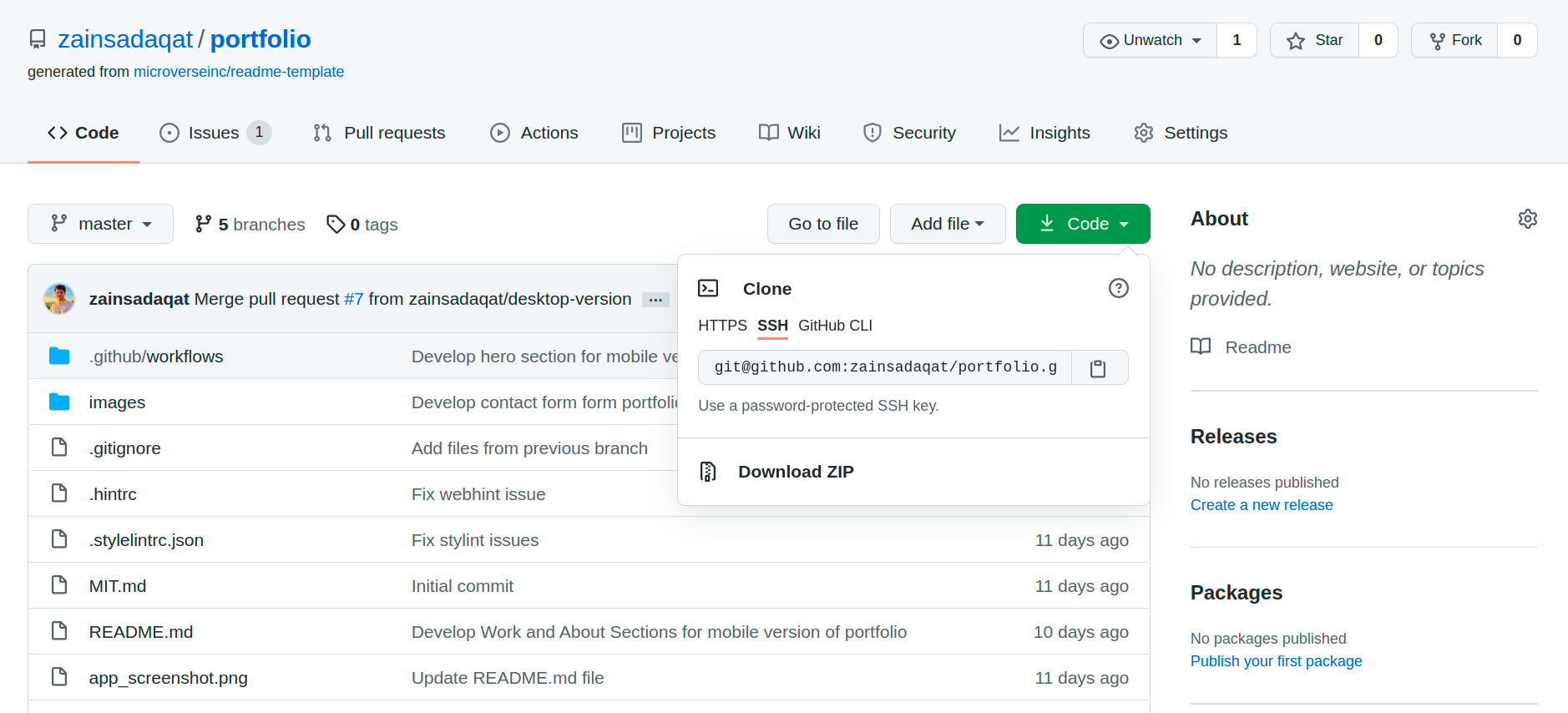The width and height of the screenshot is (1568, 713).
Task: Open the .github/workflows folder
Action: [156, 356]
